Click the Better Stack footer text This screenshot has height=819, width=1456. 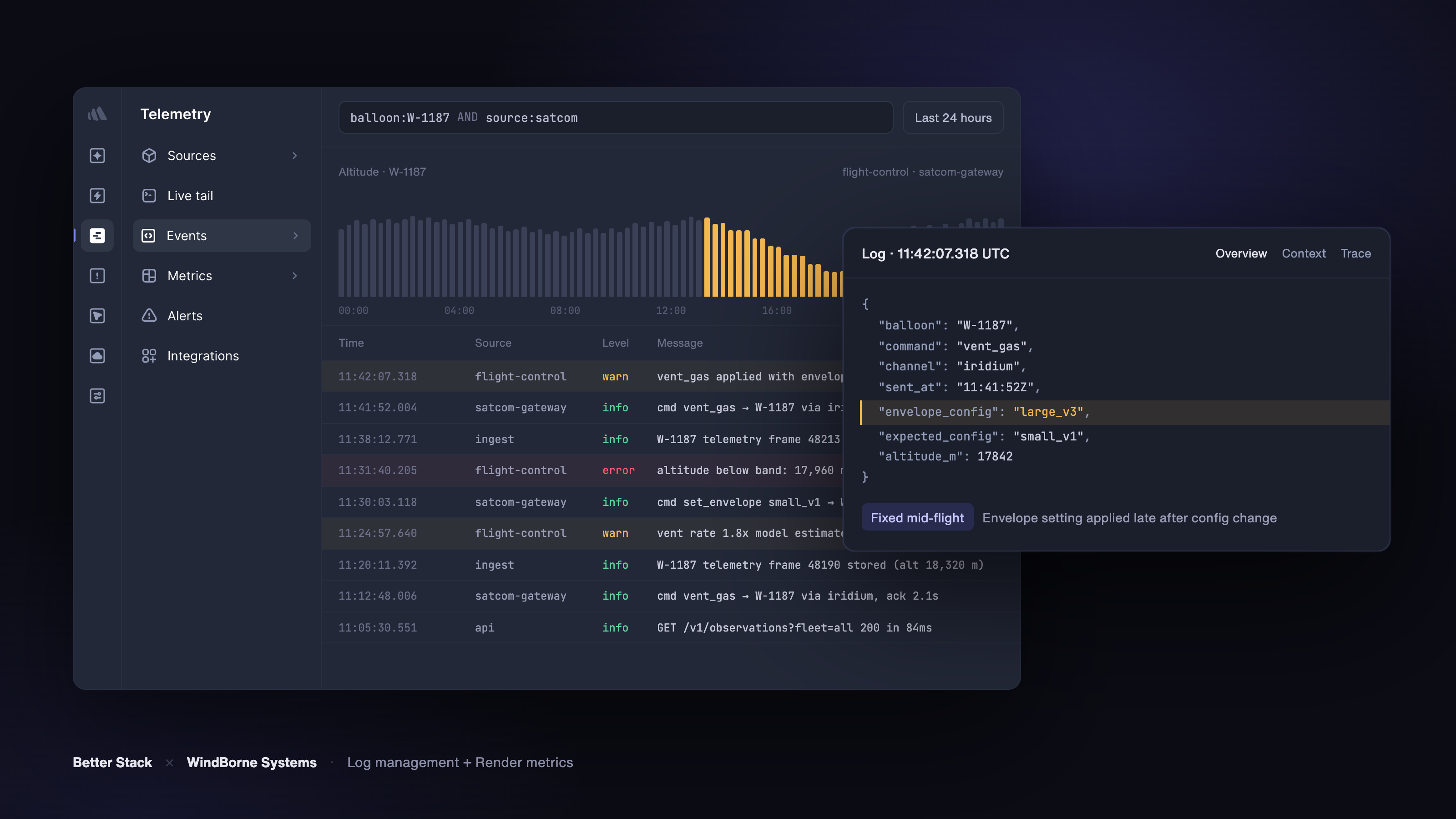[x=112, y=763]
